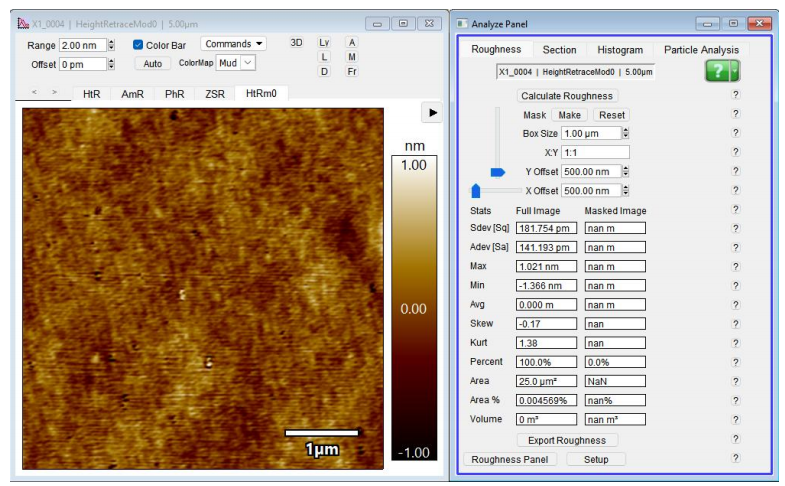
Task: Click the help icon next to Calculate Roughness
Action: tap(736, 96)
